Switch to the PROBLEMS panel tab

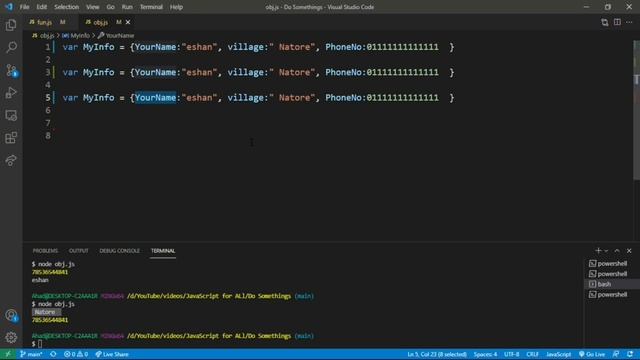pos(45,251)
